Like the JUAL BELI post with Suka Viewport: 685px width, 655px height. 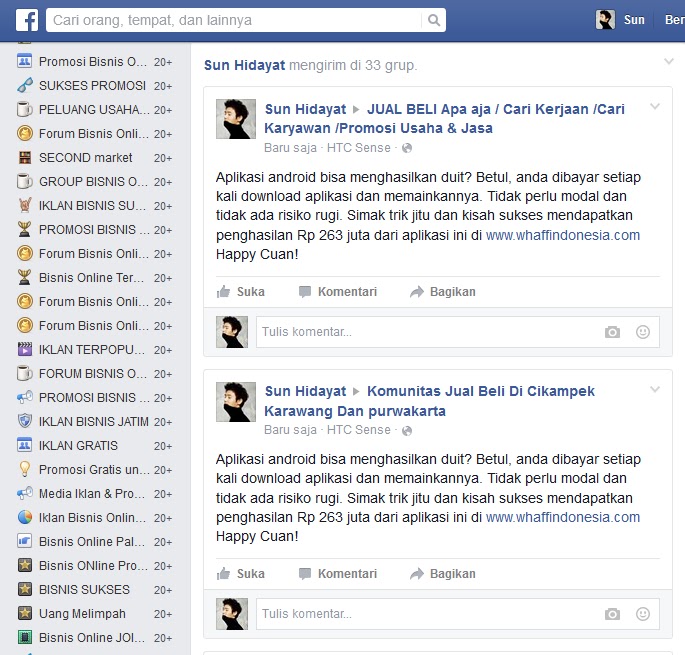pos(241,291)
